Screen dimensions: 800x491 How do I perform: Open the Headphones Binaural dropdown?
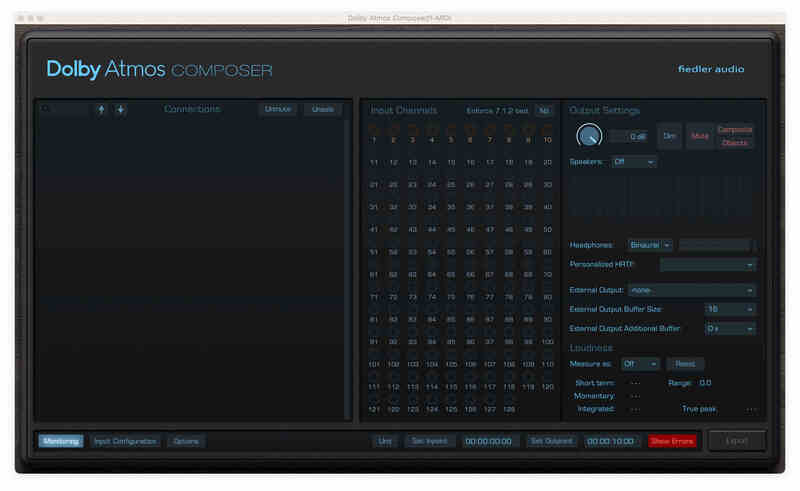coord(650,246)
